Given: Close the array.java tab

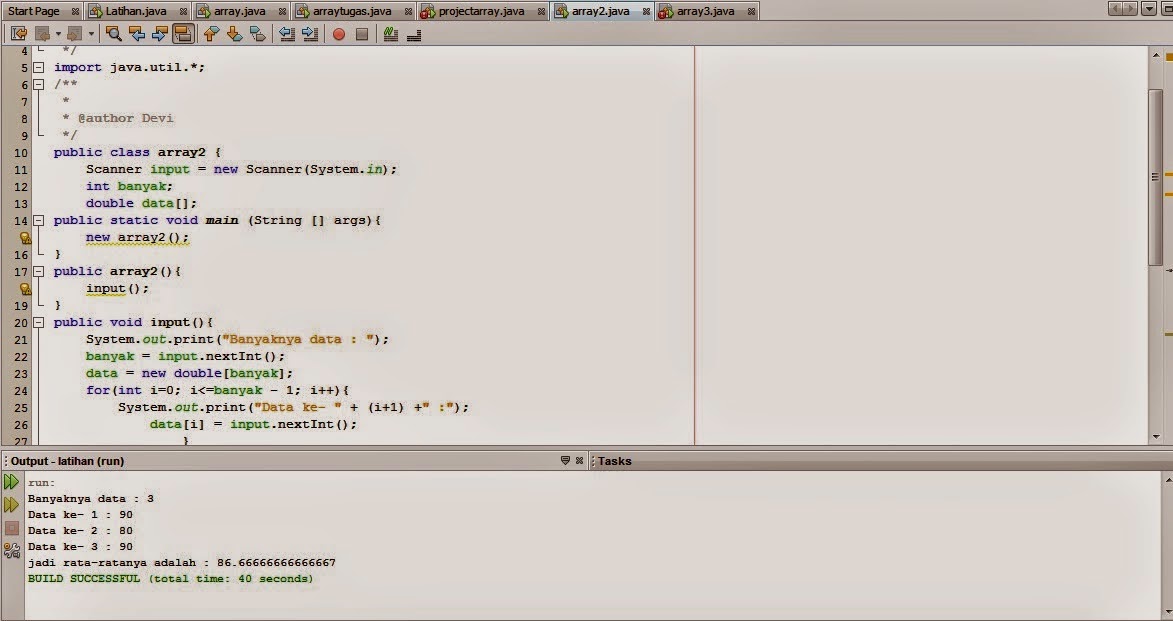Looking at the screenshot, I should (x=282, y=11).
